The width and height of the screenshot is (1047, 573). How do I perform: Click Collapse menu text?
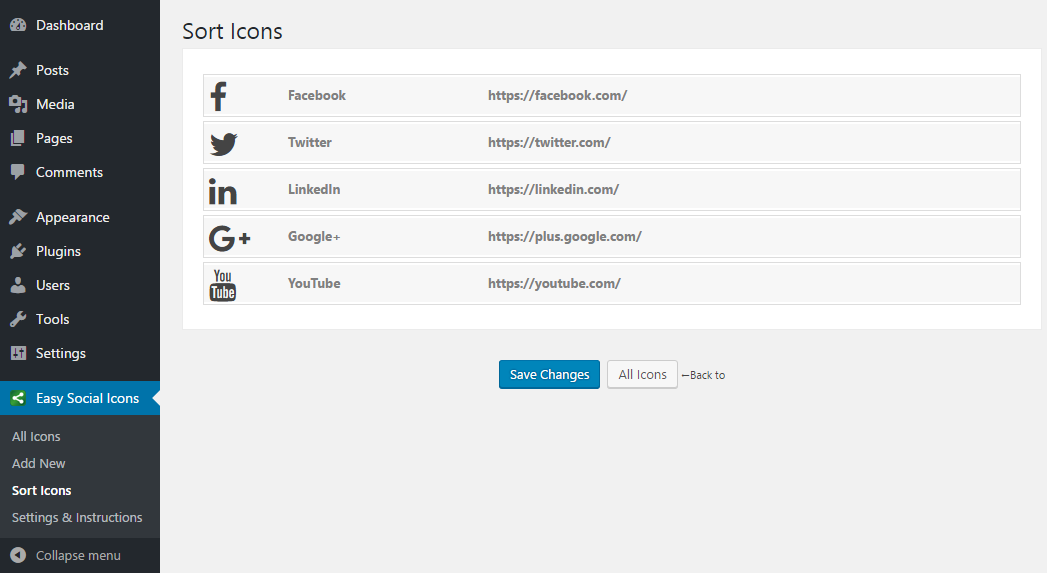point(78,555)
